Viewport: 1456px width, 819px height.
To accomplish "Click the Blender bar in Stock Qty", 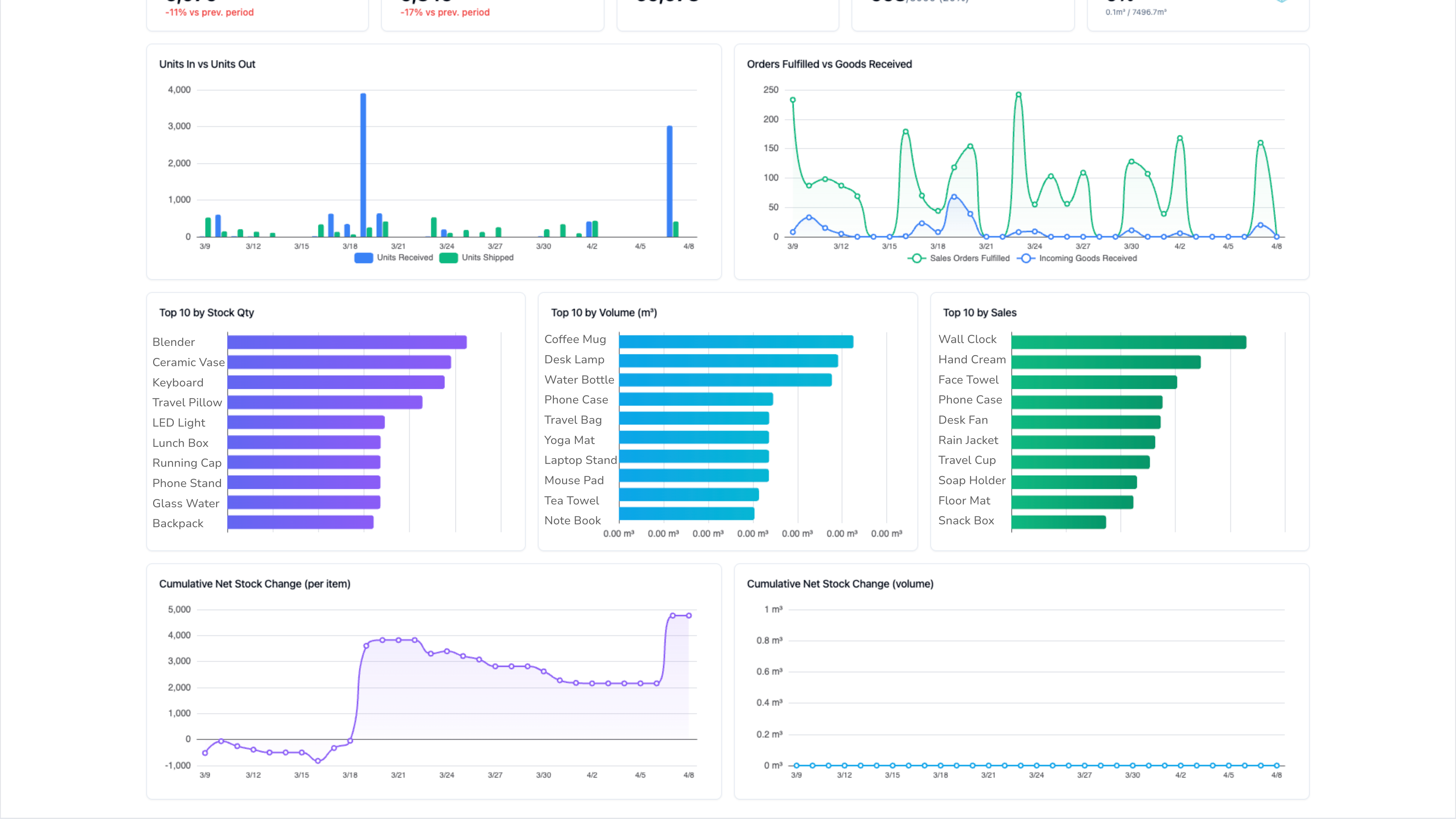I will pyautogui.click(x=347, y=342).
